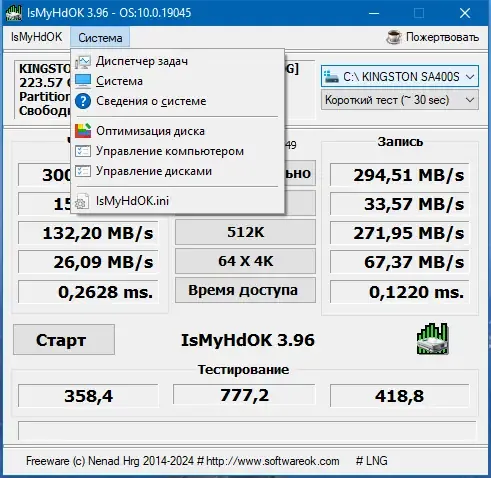Click the 294,51 MB/s write value

399,175
